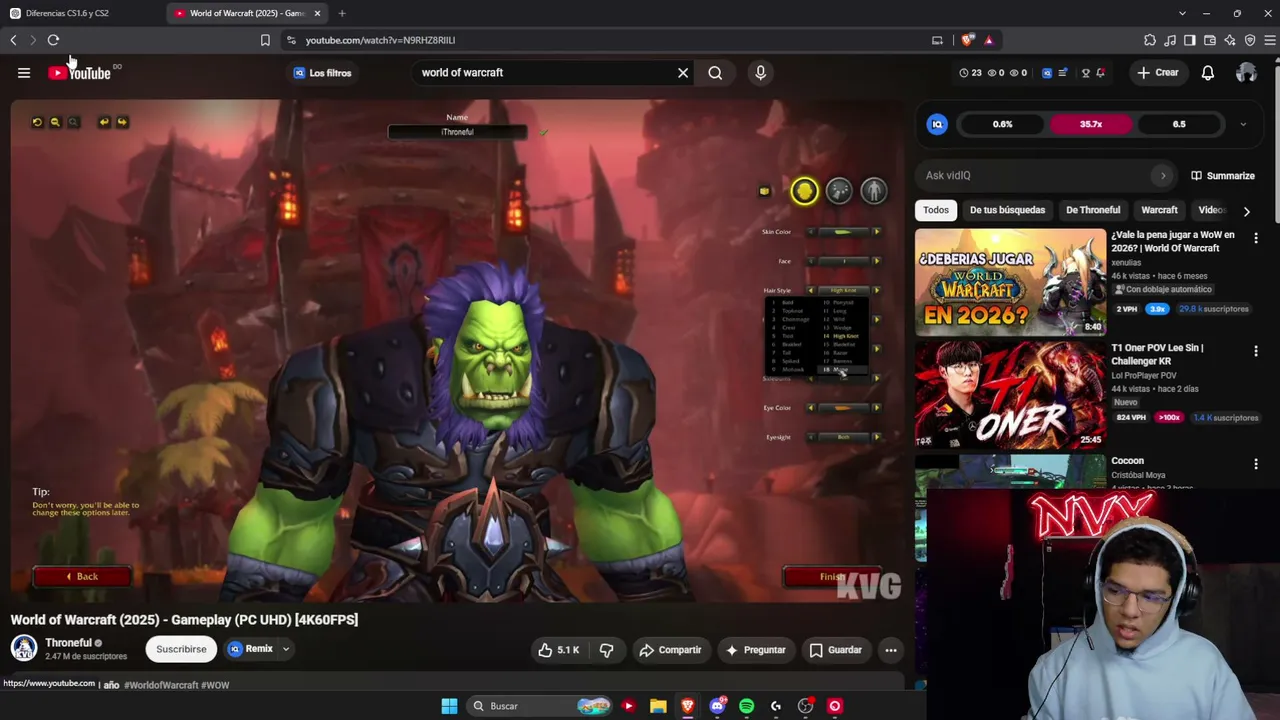Go back with the browser back arrow
The image size is (1280, 720).
point(13,40)
